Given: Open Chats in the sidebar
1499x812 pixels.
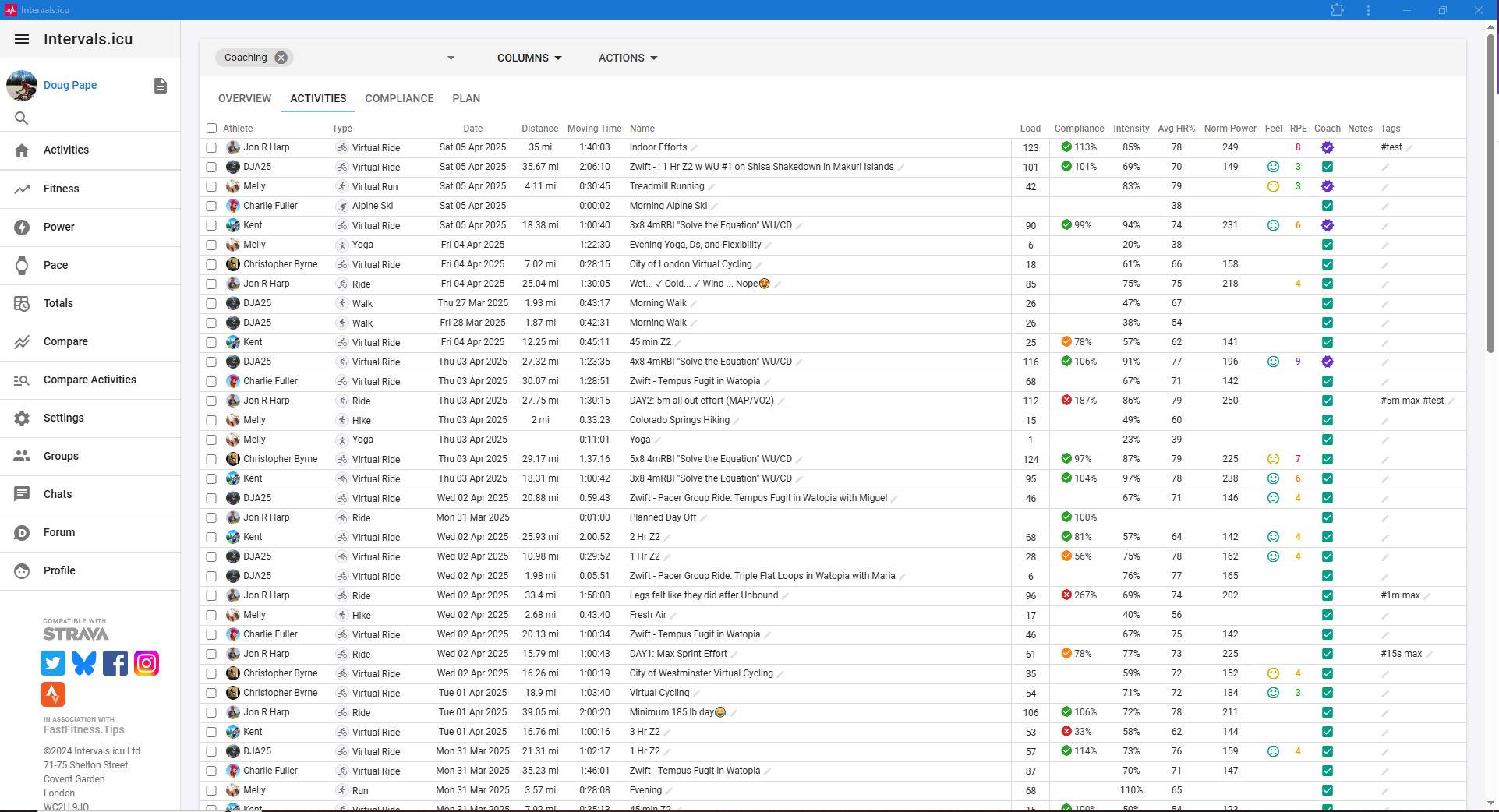Looking at the screenshot, I should point(90,494).
